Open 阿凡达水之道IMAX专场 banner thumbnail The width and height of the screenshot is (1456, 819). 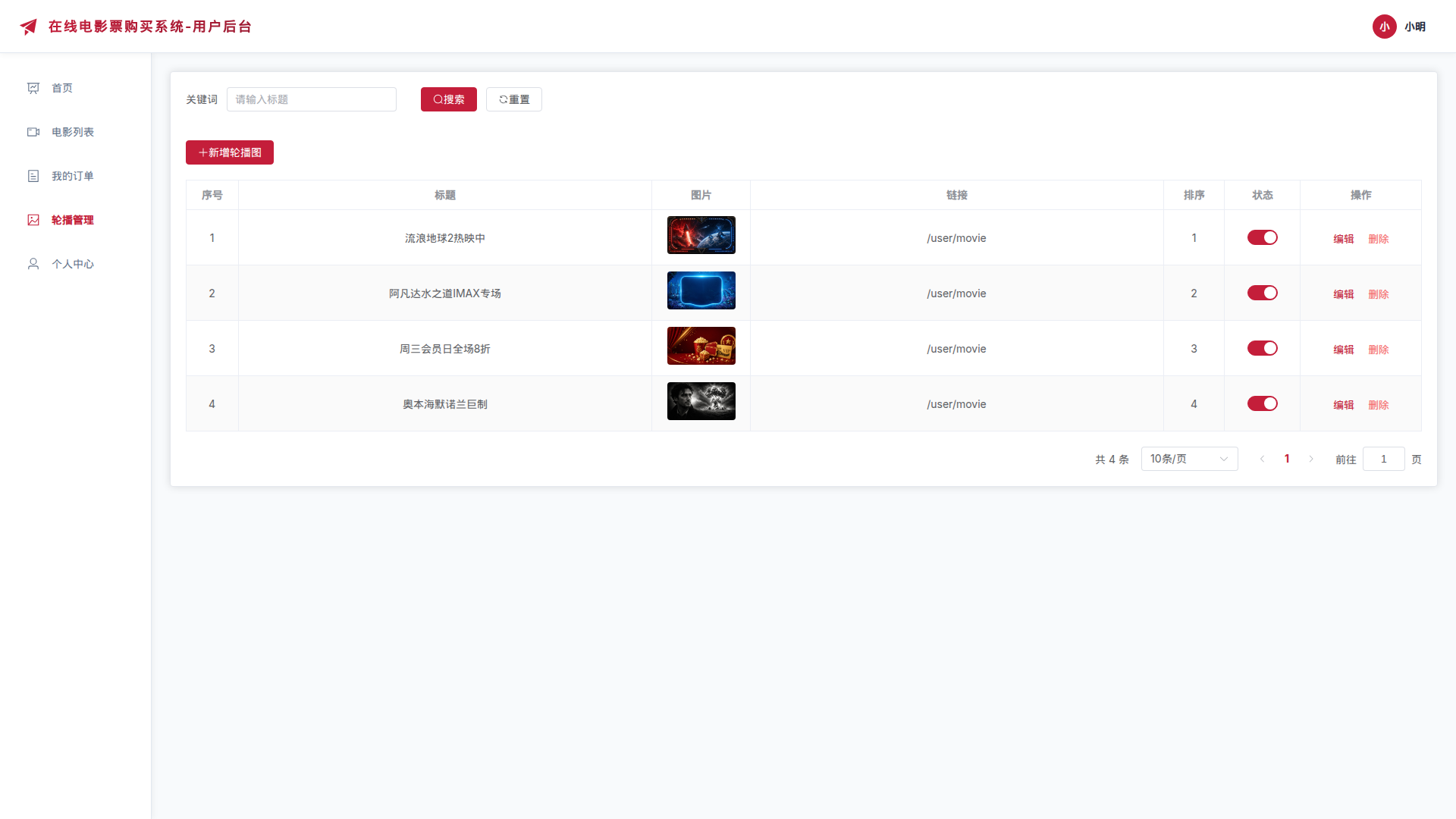tap(701, 290)
